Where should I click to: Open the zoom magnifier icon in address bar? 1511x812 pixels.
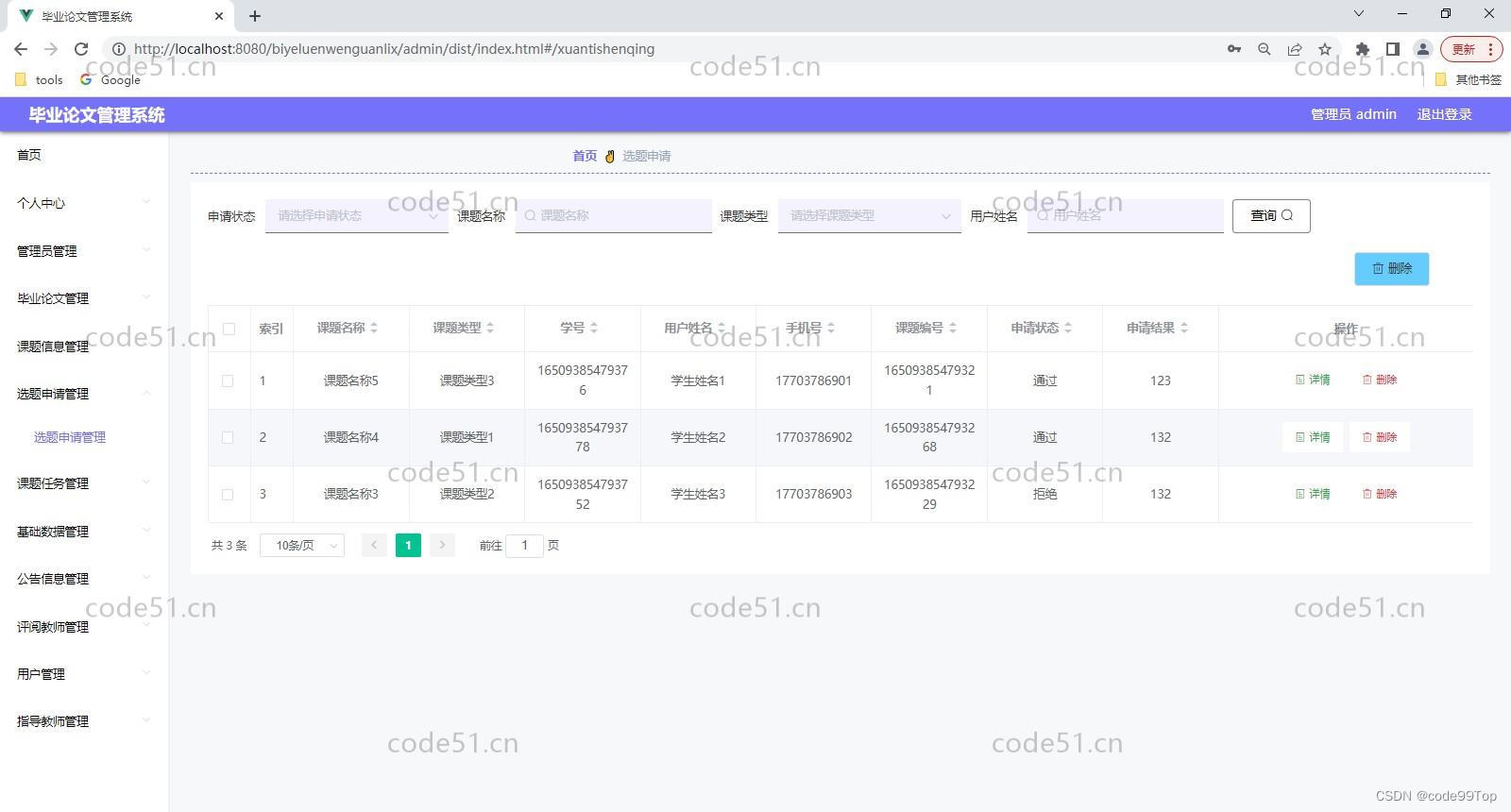1265,49
